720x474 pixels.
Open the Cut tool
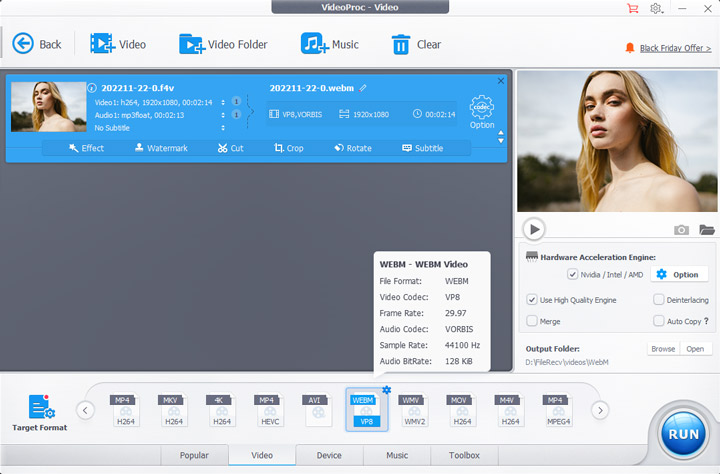pos(229,148)
